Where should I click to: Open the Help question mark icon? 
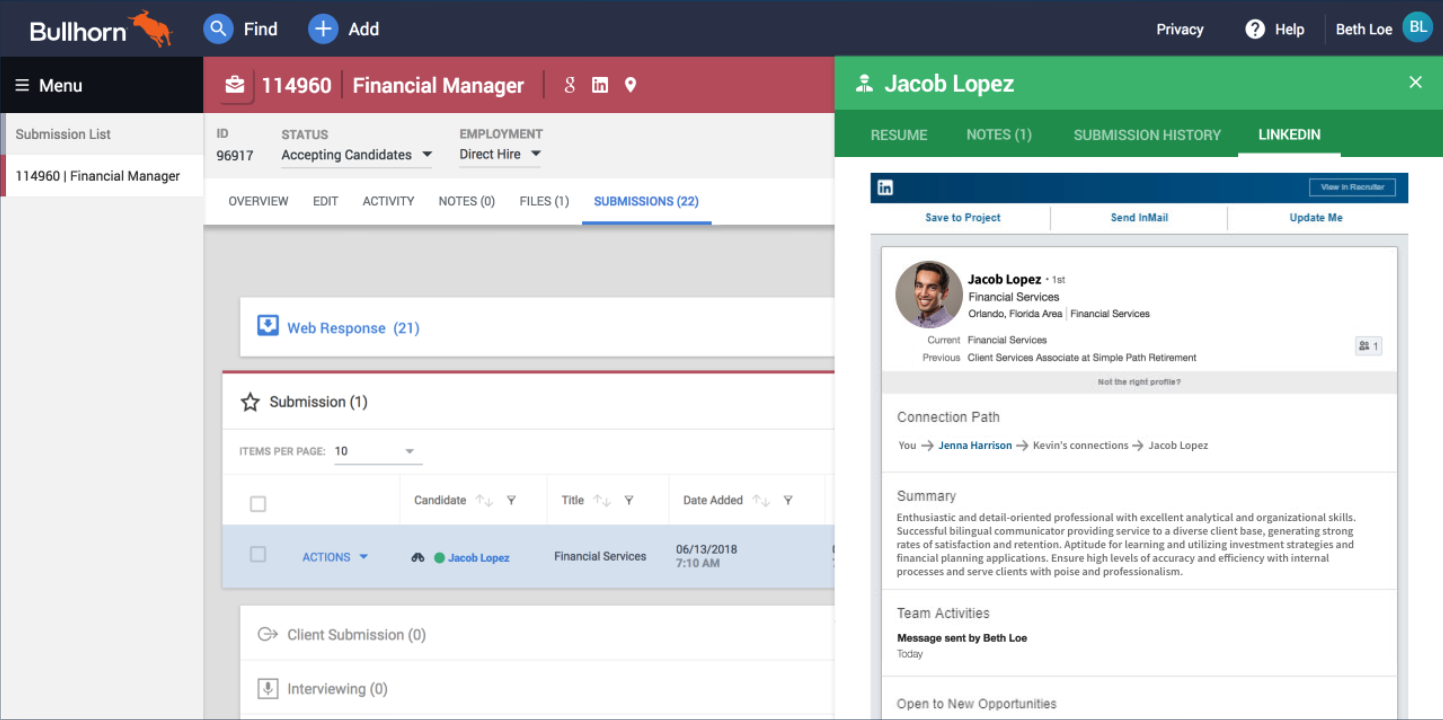pyautogui.click(x=1255, y=29)
